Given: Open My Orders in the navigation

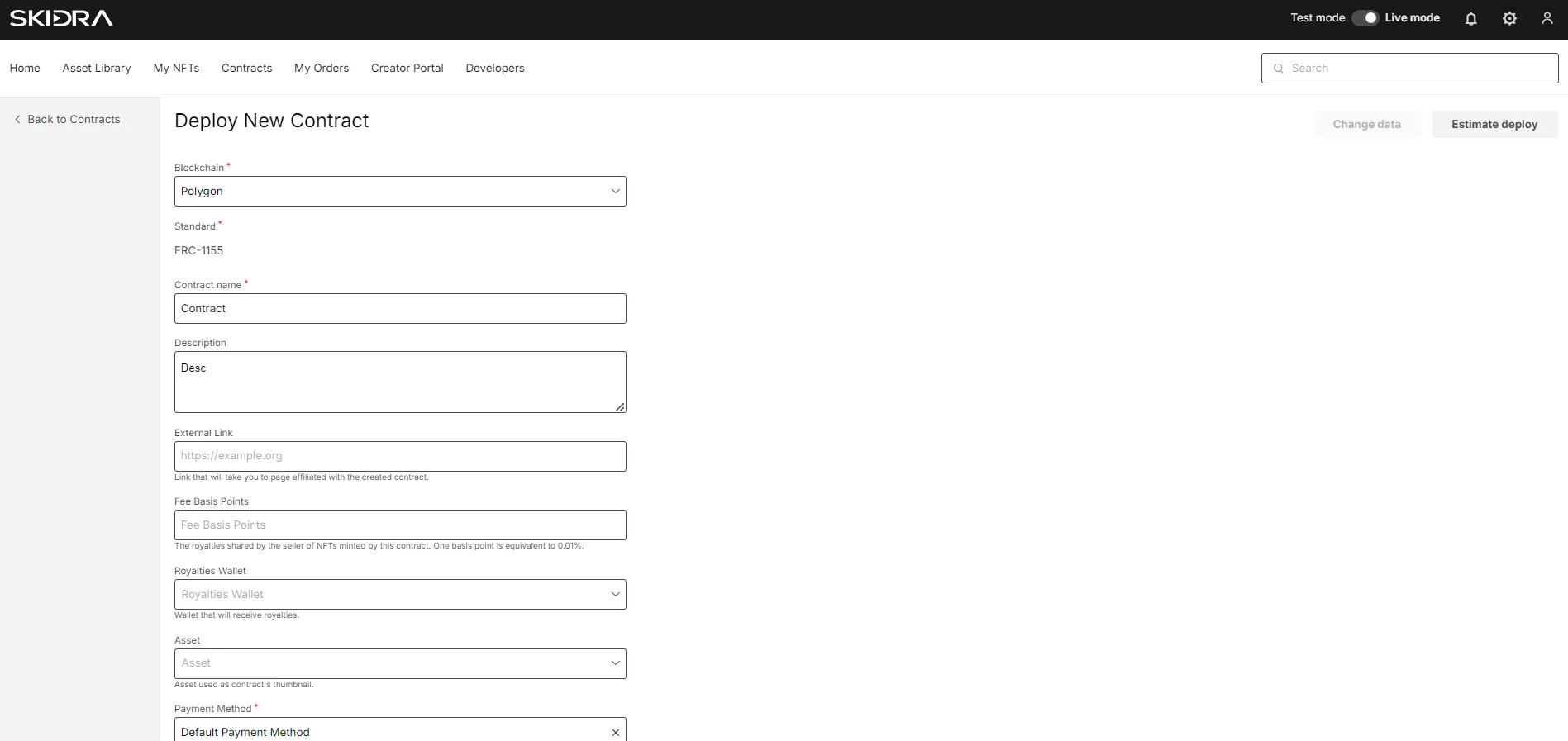Looking at the screenshot, I should [x=322, y=69].
